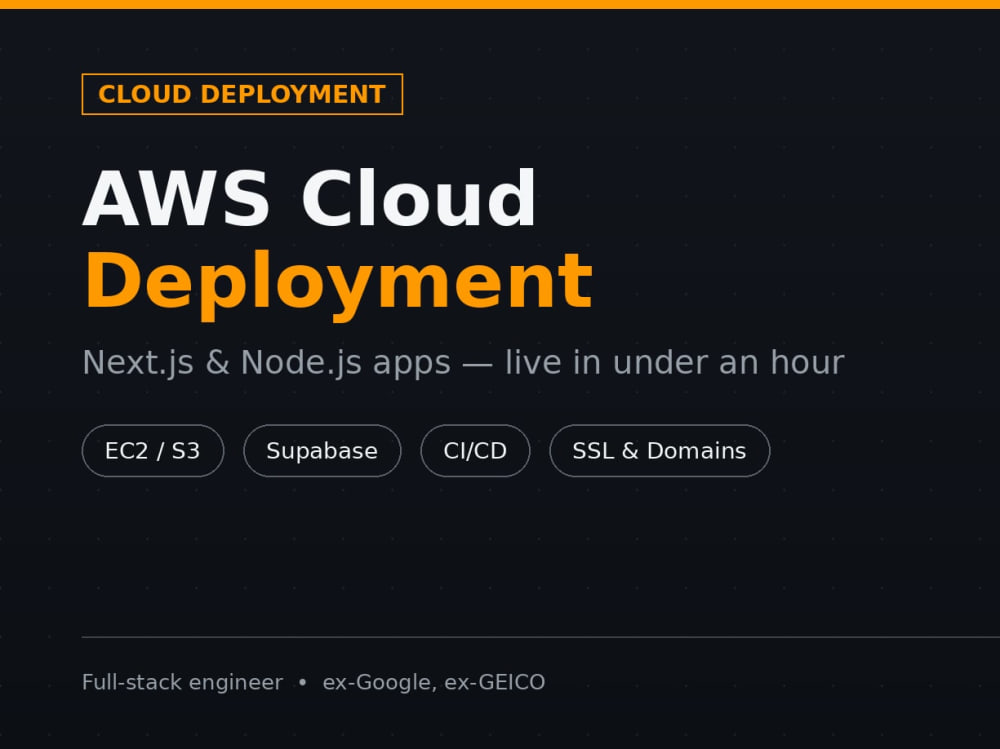1000x749 pixels.
Task: Click the CLOUD DEPLOYMENT badge
Action: [x=242, y=94]
